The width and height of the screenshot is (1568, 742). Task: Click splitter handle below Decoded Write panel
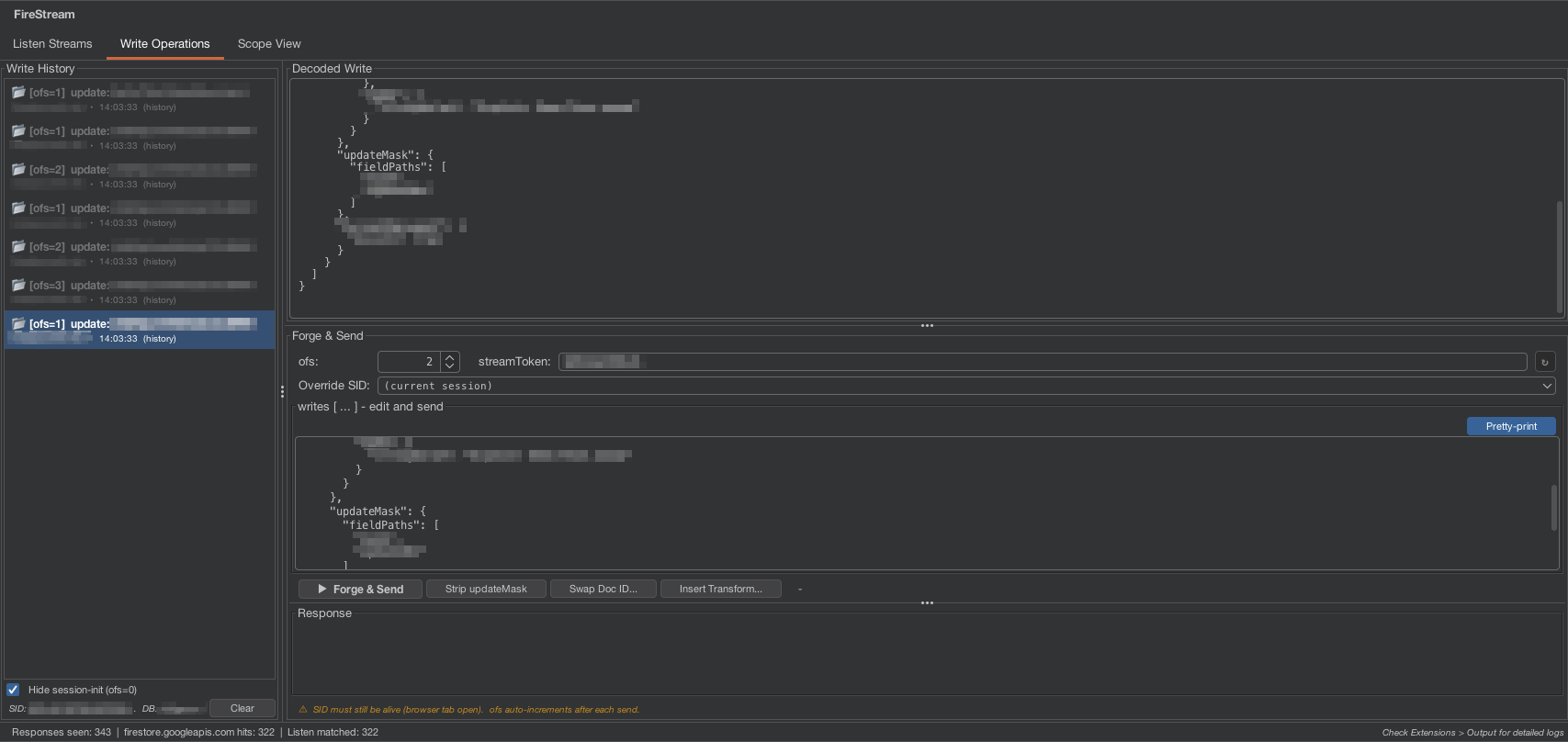click(927, 325)
